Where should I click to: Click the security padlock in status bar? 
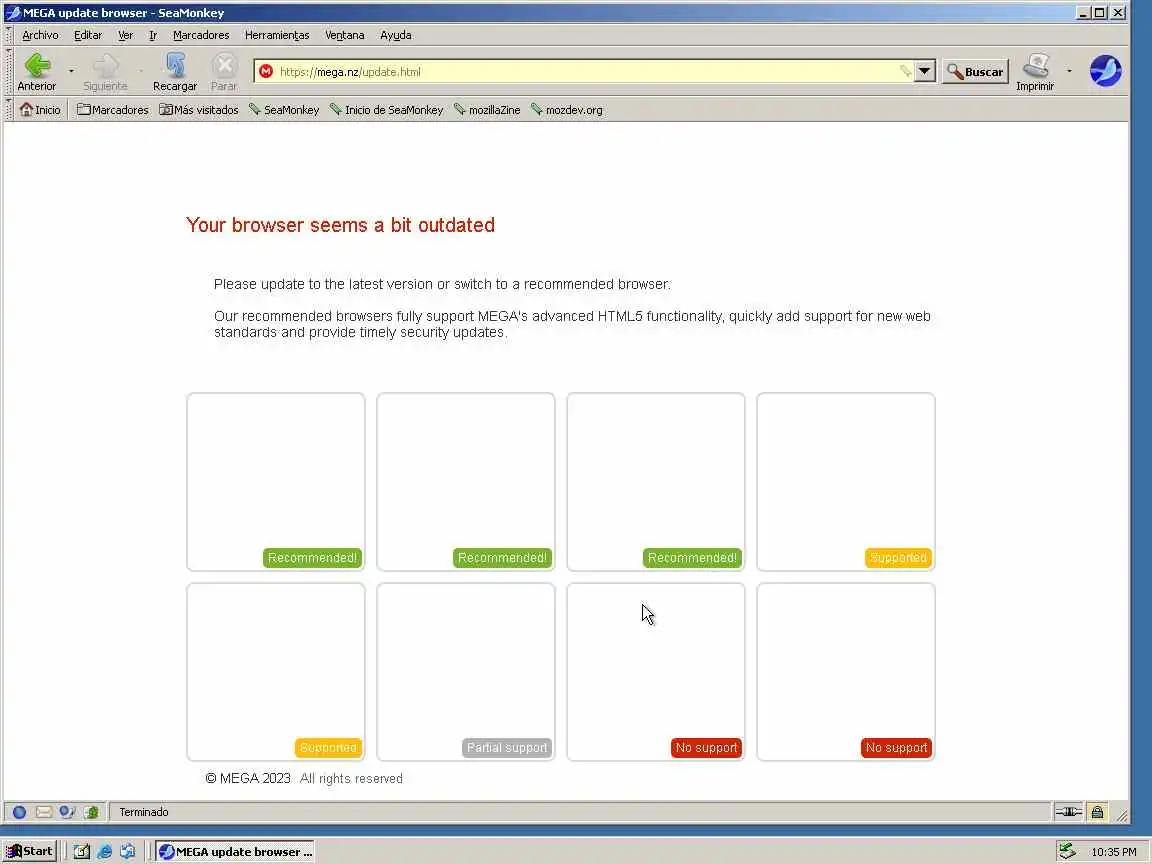coord(1098,812)
